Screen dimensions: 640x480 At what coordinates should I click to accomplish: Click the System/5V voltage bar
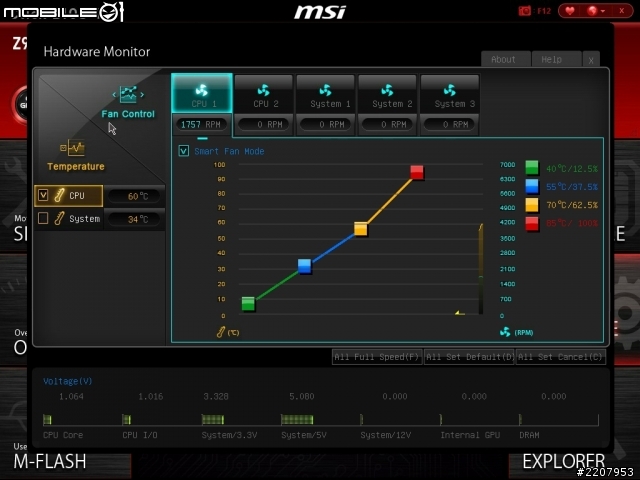click(297, 419)
